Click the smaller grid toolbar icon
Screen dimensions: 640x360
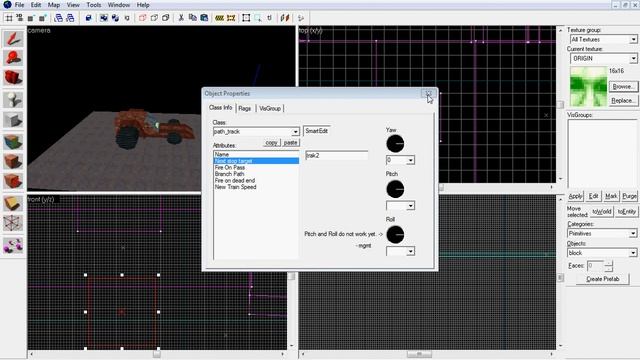click(31, 18)
